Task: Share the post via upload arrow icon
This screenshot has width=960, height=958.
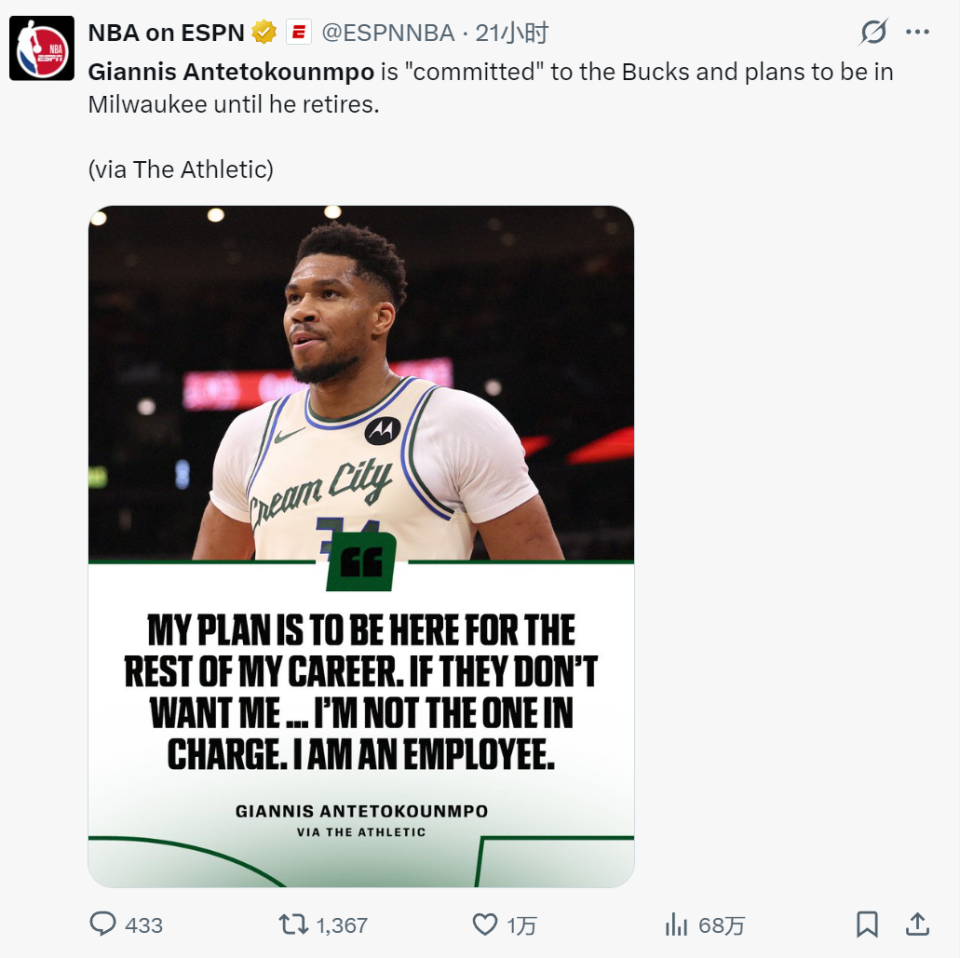Action: tap(917, 924)
